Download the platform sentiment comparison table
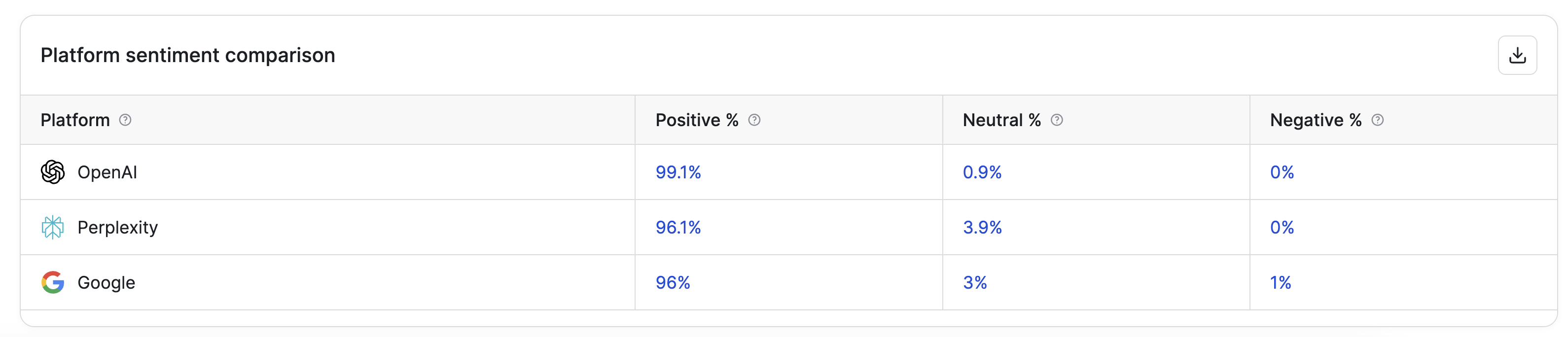The height and width of the screenshot is (337, 1568). 1517,55
